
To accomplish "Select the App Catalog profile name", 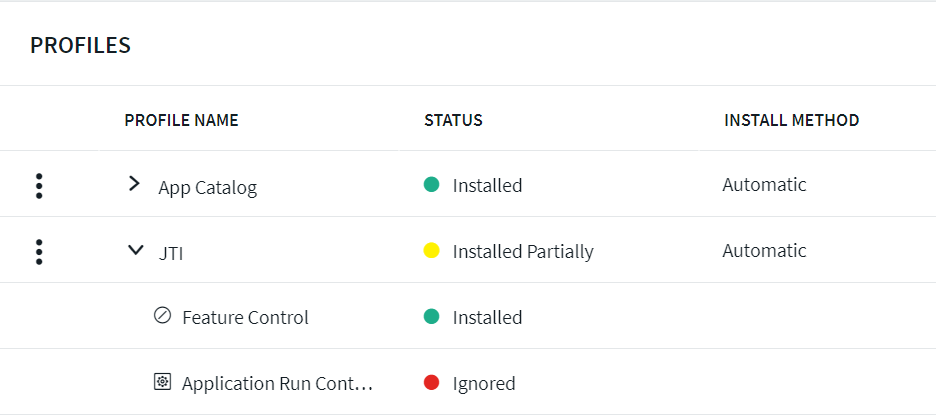I will pos(207,187).
